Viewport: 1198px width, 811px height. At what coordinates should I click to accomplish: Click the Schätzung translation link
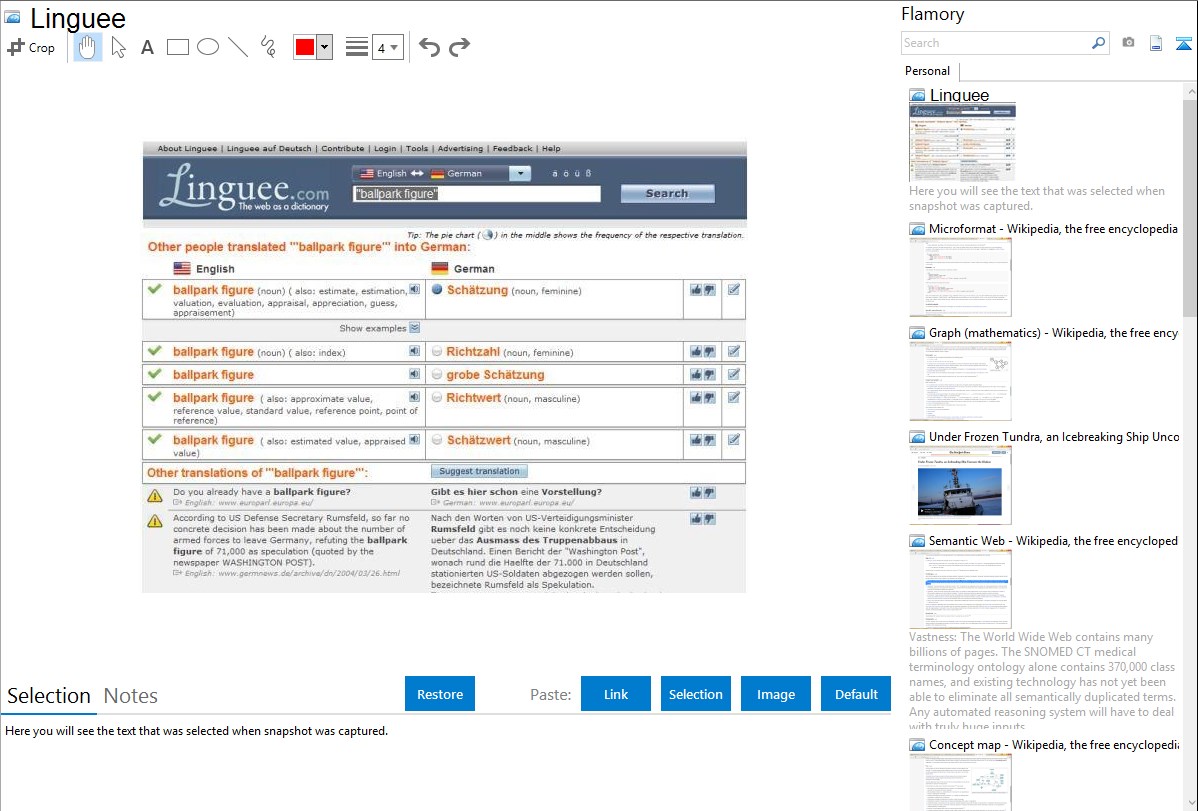[x=477, y=290]
